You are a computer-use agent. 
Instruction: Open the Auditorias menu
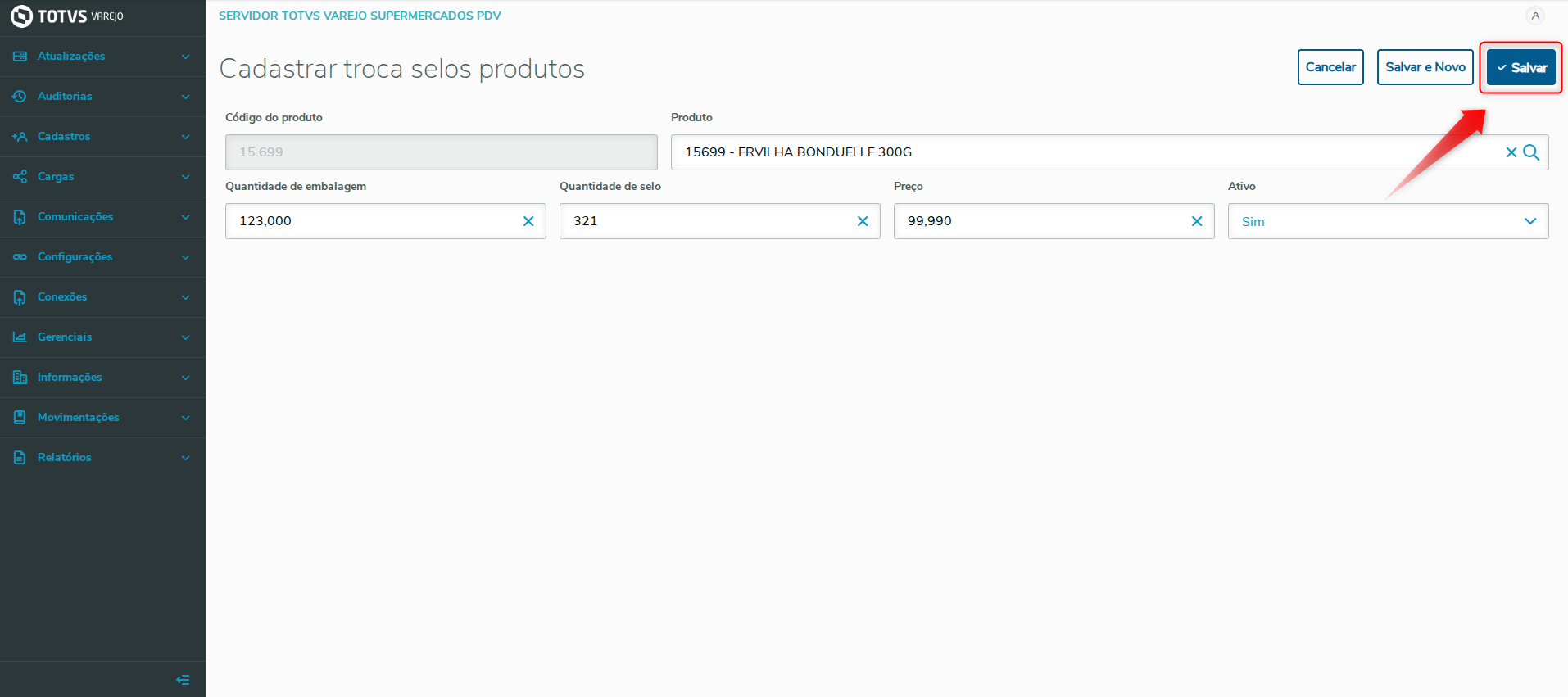[102, 97]
